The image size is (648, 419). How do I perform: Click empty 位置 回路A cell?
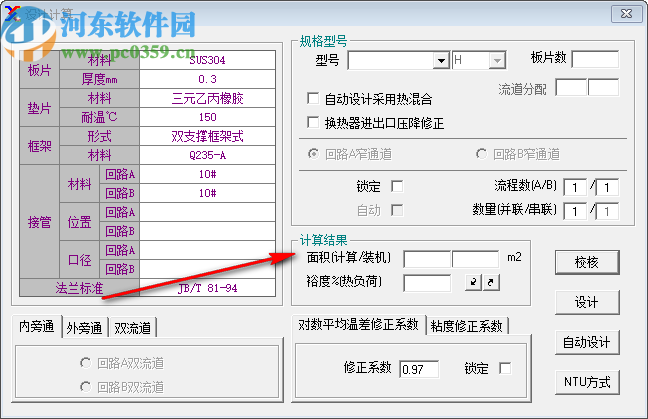coord(207,212)
